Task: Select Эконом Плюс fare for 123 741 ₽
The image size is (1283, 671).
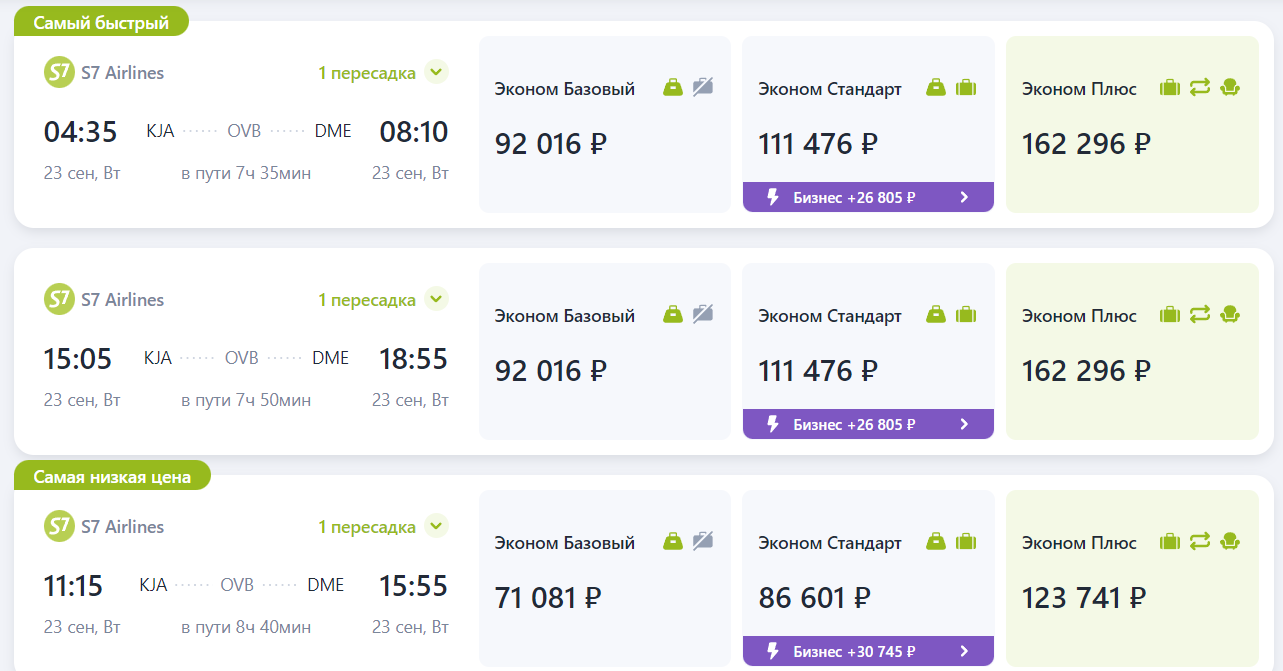Action: click(1130, 578)
